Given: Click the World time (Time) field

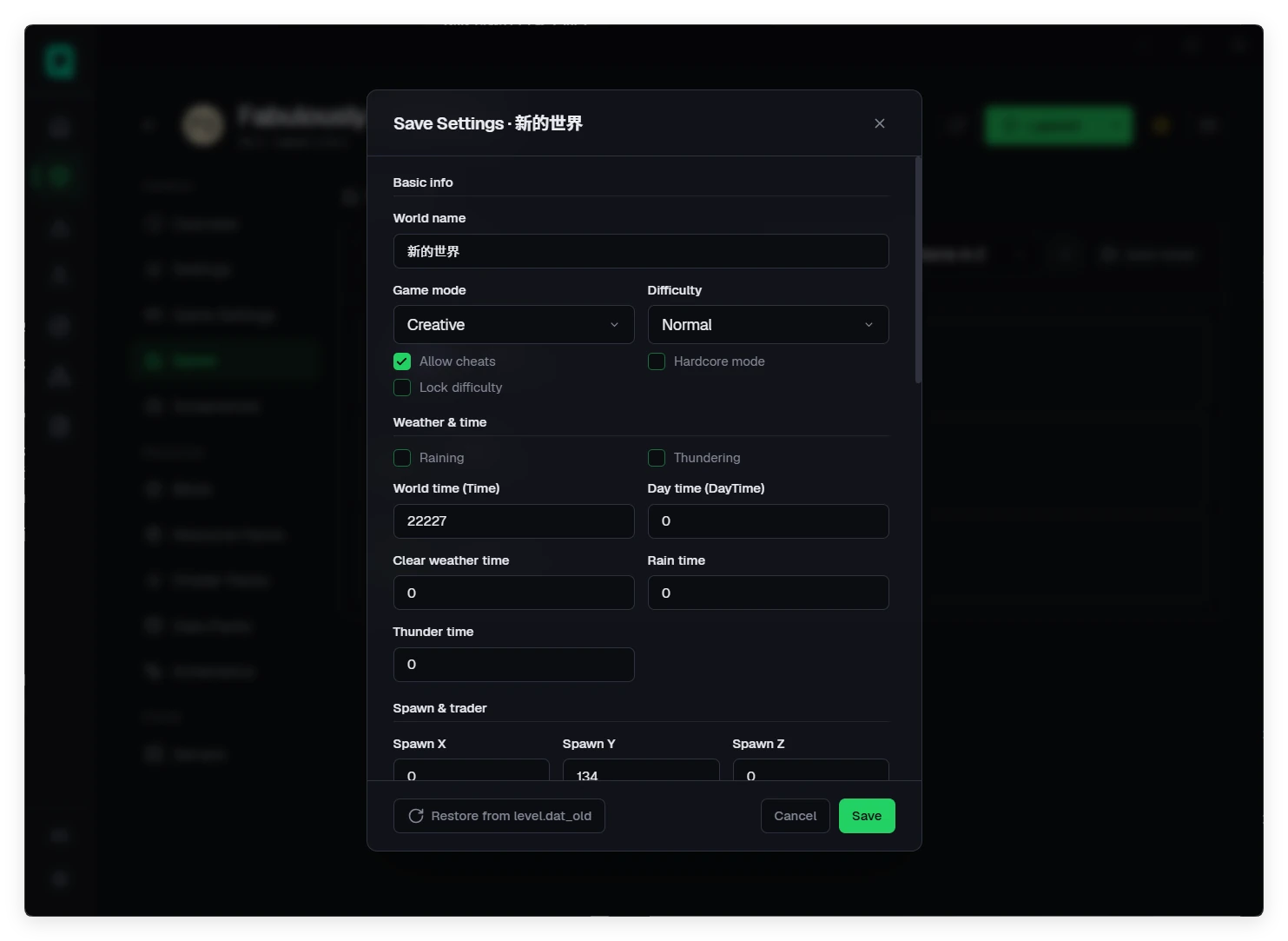Looking at the screenshot, I should point(513,521).
